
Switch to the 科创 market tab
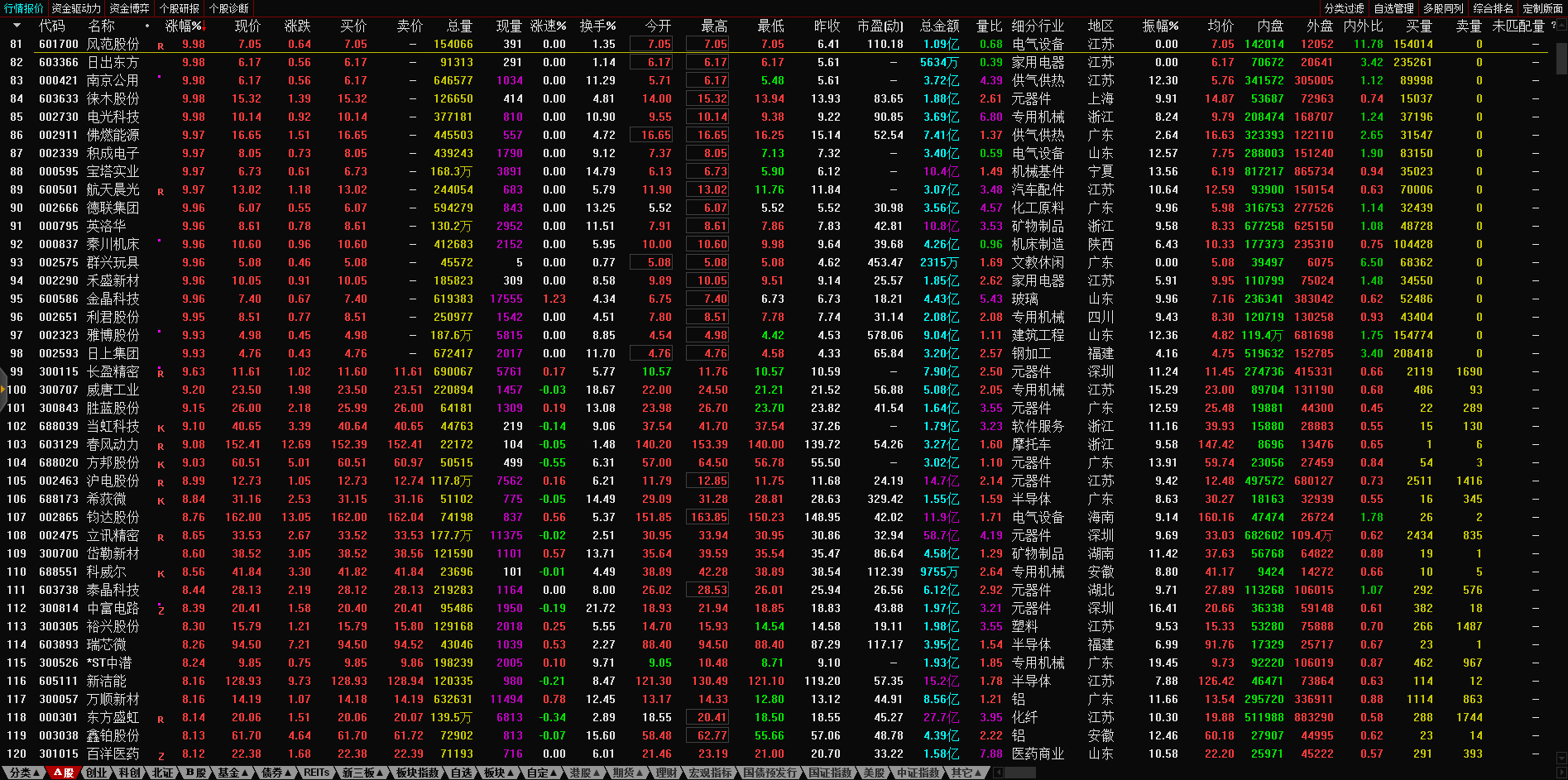[129, 773]
